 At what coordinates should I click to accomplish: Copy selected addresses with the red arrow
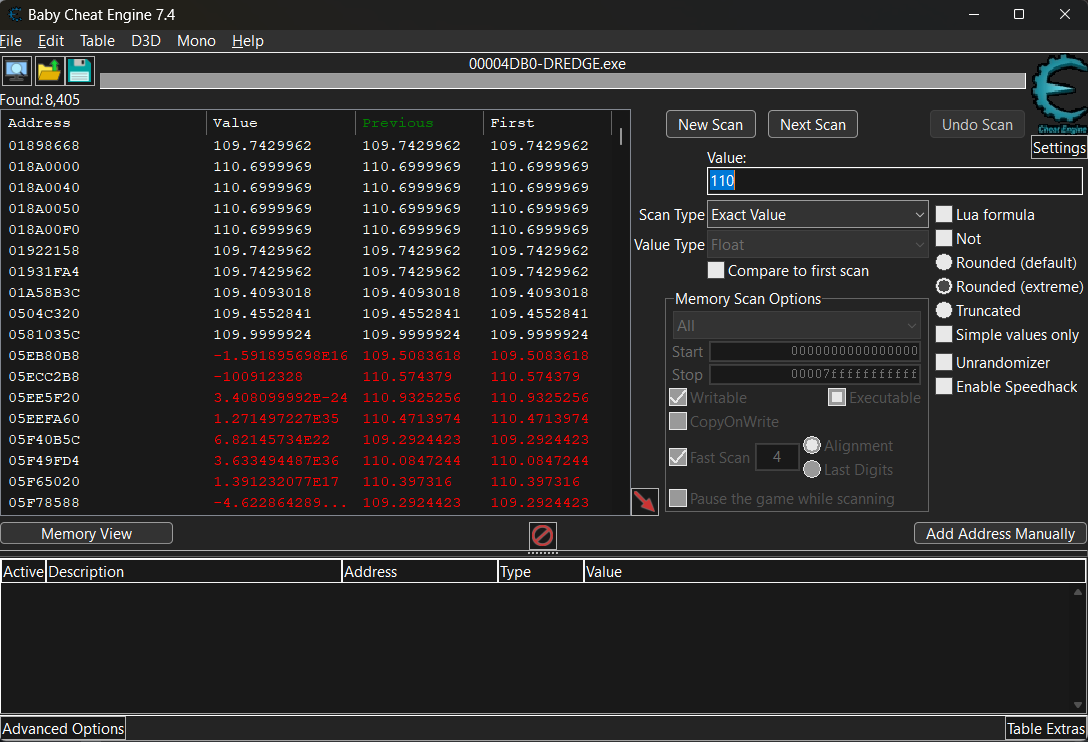click(645, 501)
